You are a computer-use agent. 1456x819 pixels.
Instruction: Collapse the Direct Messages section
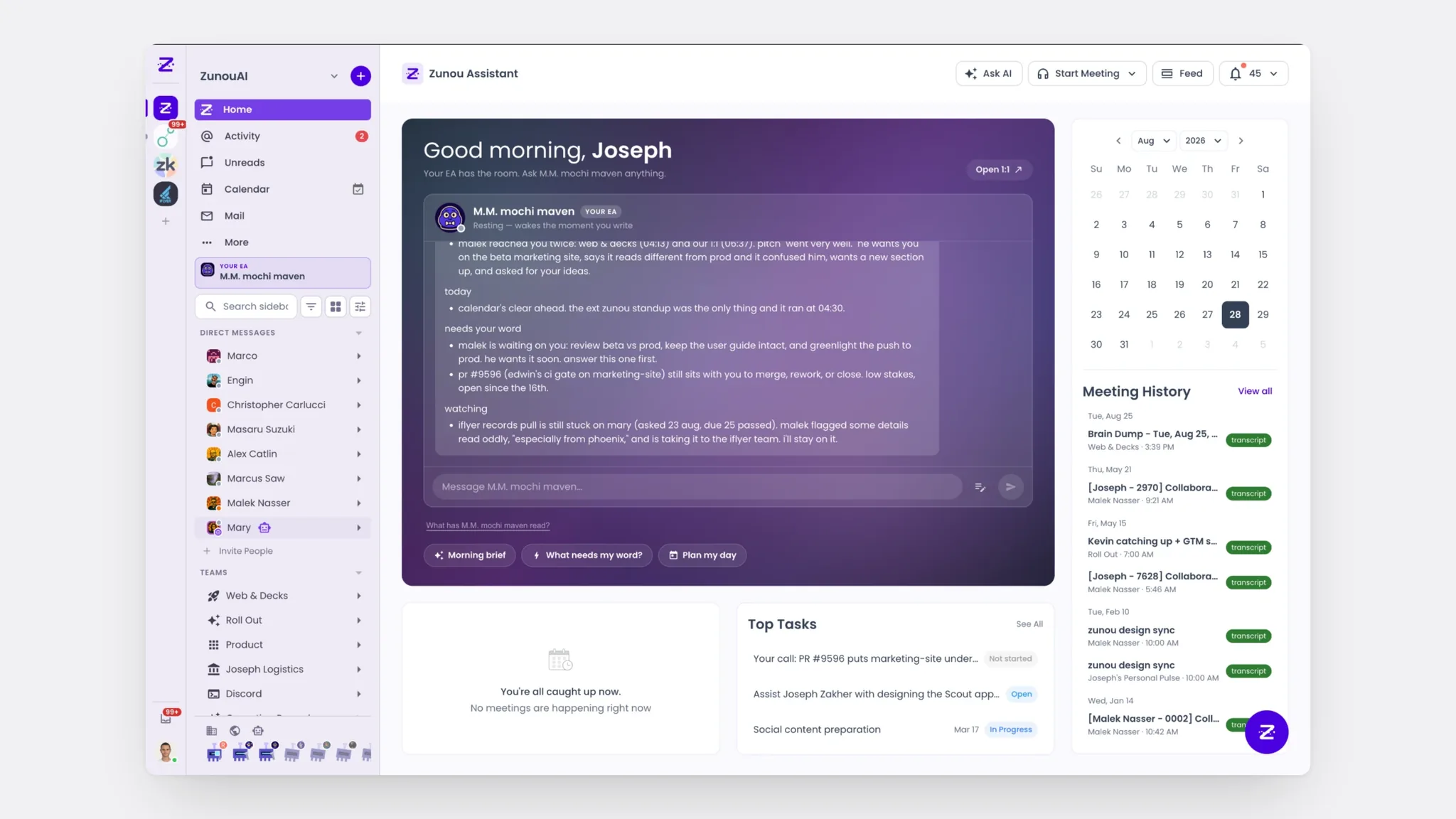pyautogui.click(x=359, y=333)
